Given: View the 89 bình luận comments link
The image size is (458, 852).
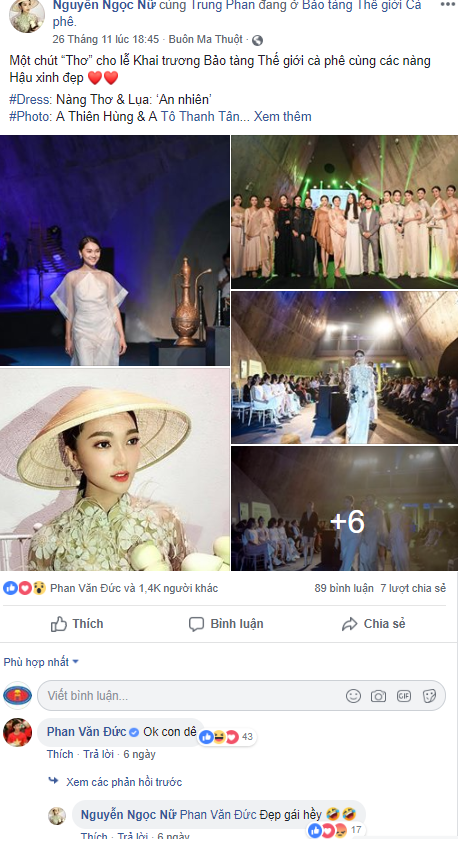Looking at the screenshot, I should tap(344, 588).
